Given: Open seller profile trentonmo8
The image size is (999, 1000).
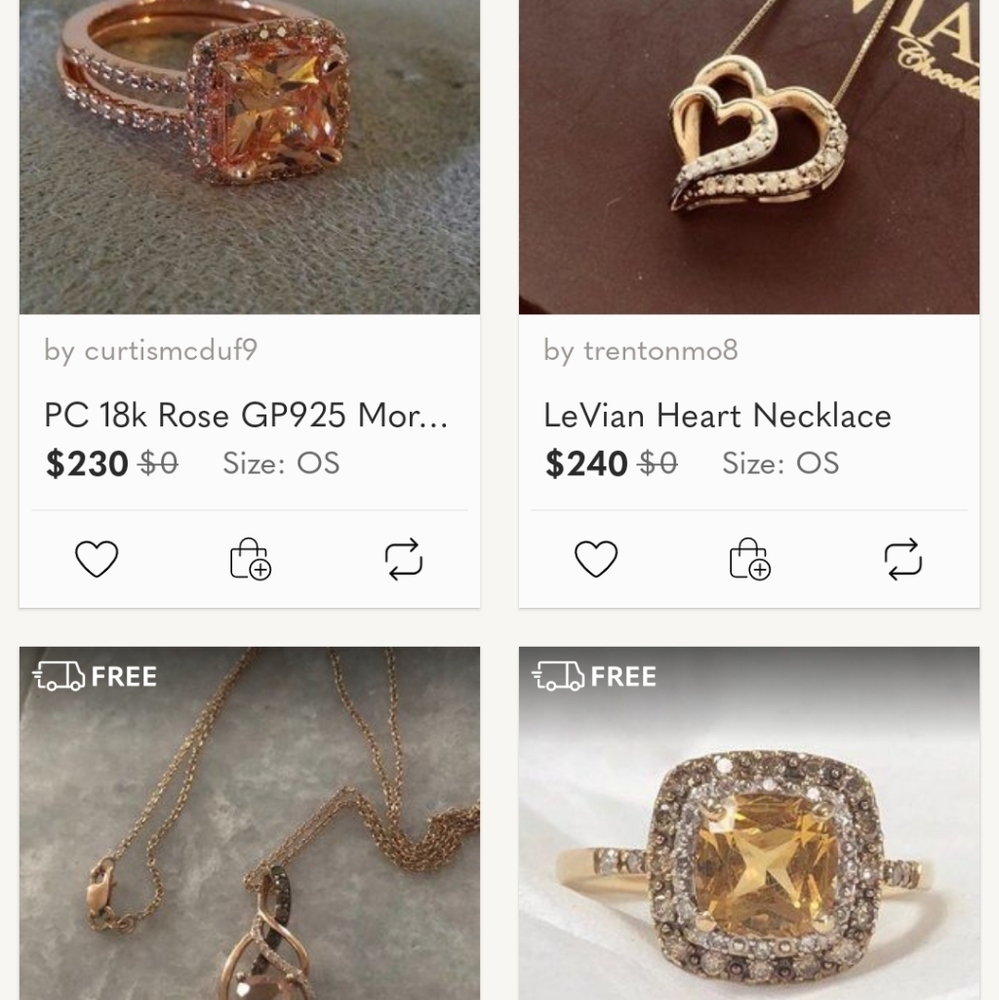Looking at the screenshot, I should (640, 350).
